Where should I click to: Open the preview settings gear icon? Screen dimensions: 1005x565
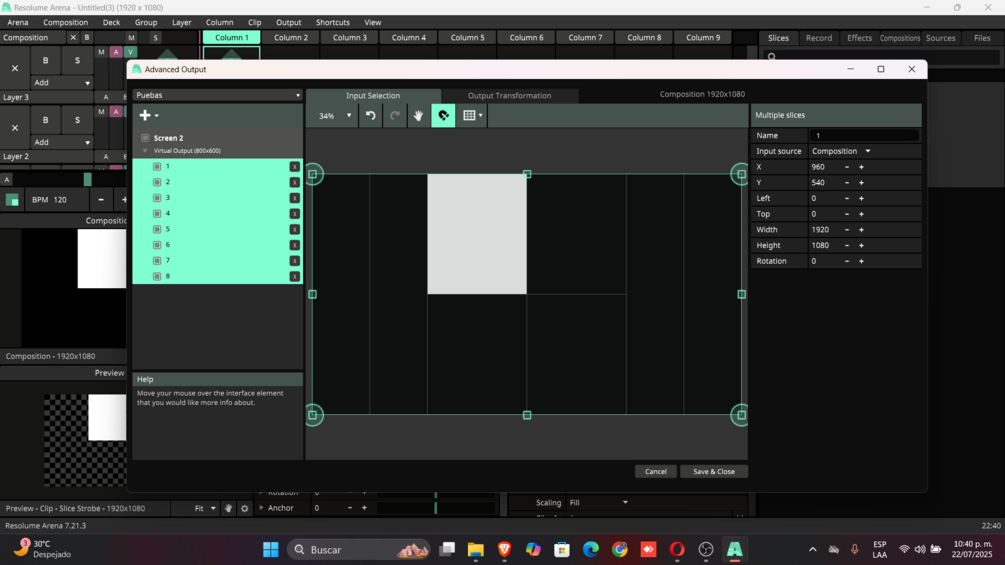pyautogui.click(x=244, y=508)
